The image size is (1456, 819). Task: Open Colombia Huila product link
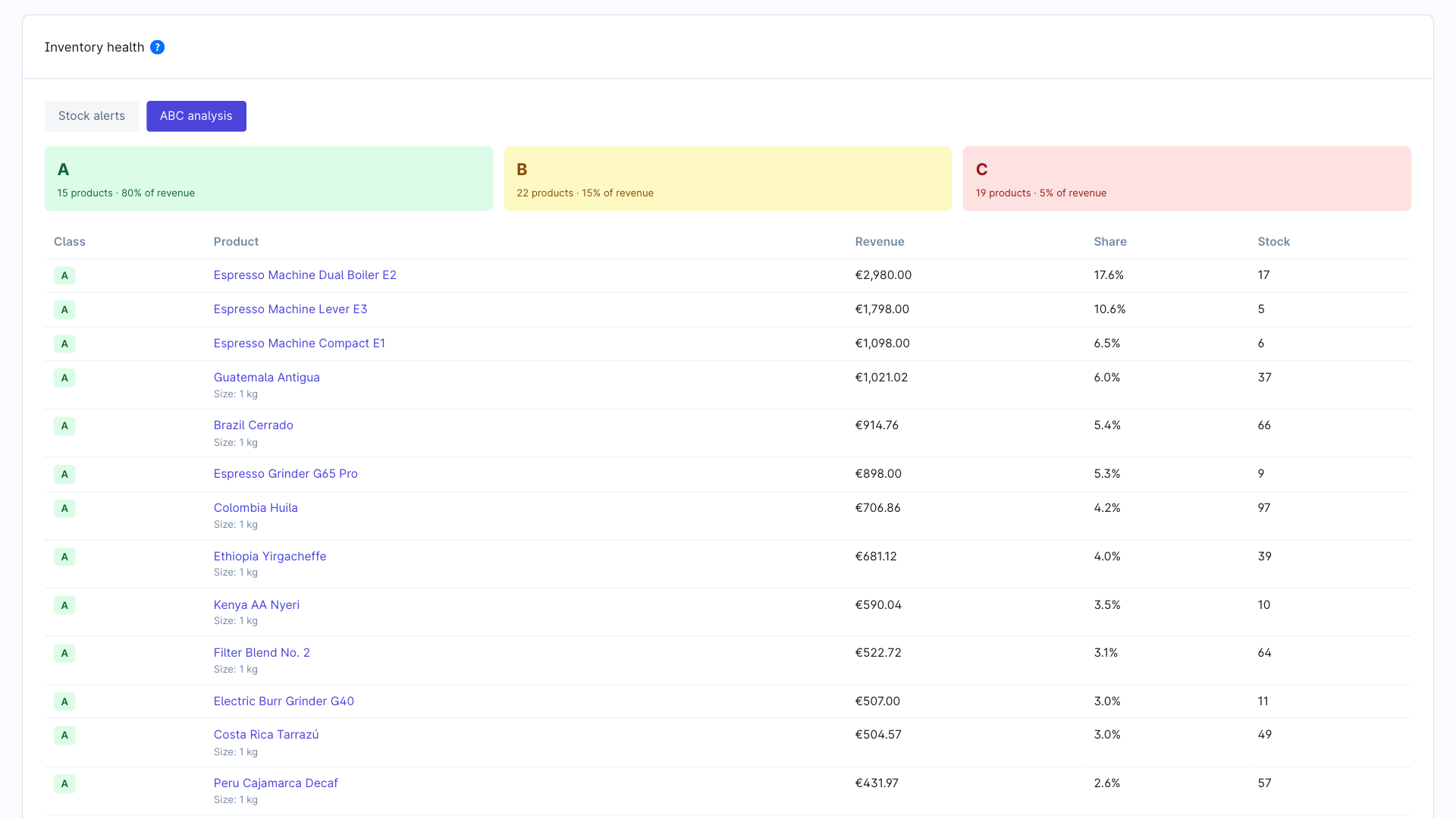(256, 508)
